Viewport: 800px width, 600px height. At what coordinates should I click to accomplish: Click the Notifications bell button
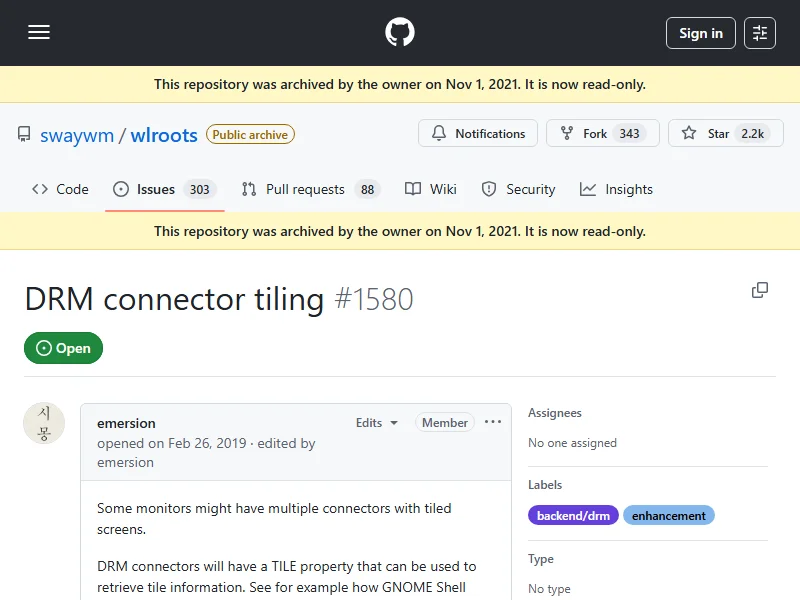pos(478,134)
